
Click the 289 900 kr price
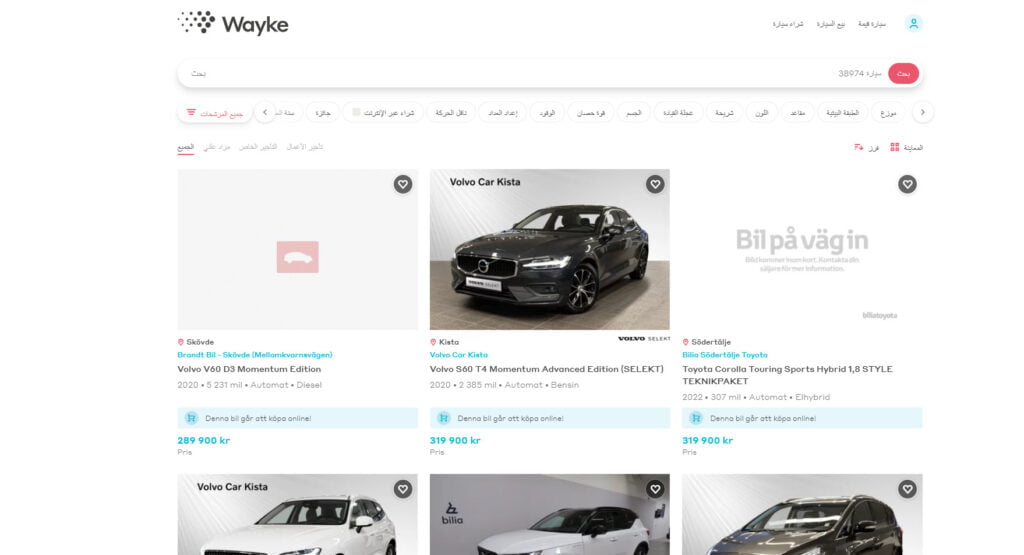[204, 440]
